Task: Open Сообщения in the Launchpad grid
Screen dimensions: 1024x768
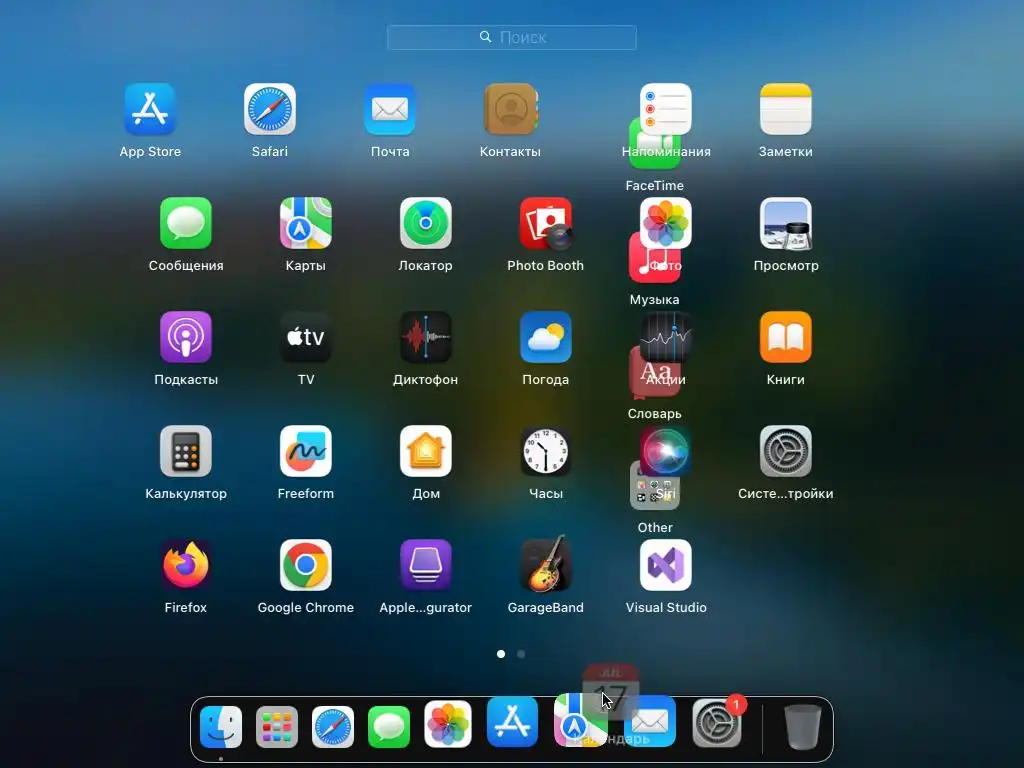Action: tap(186, 223)
